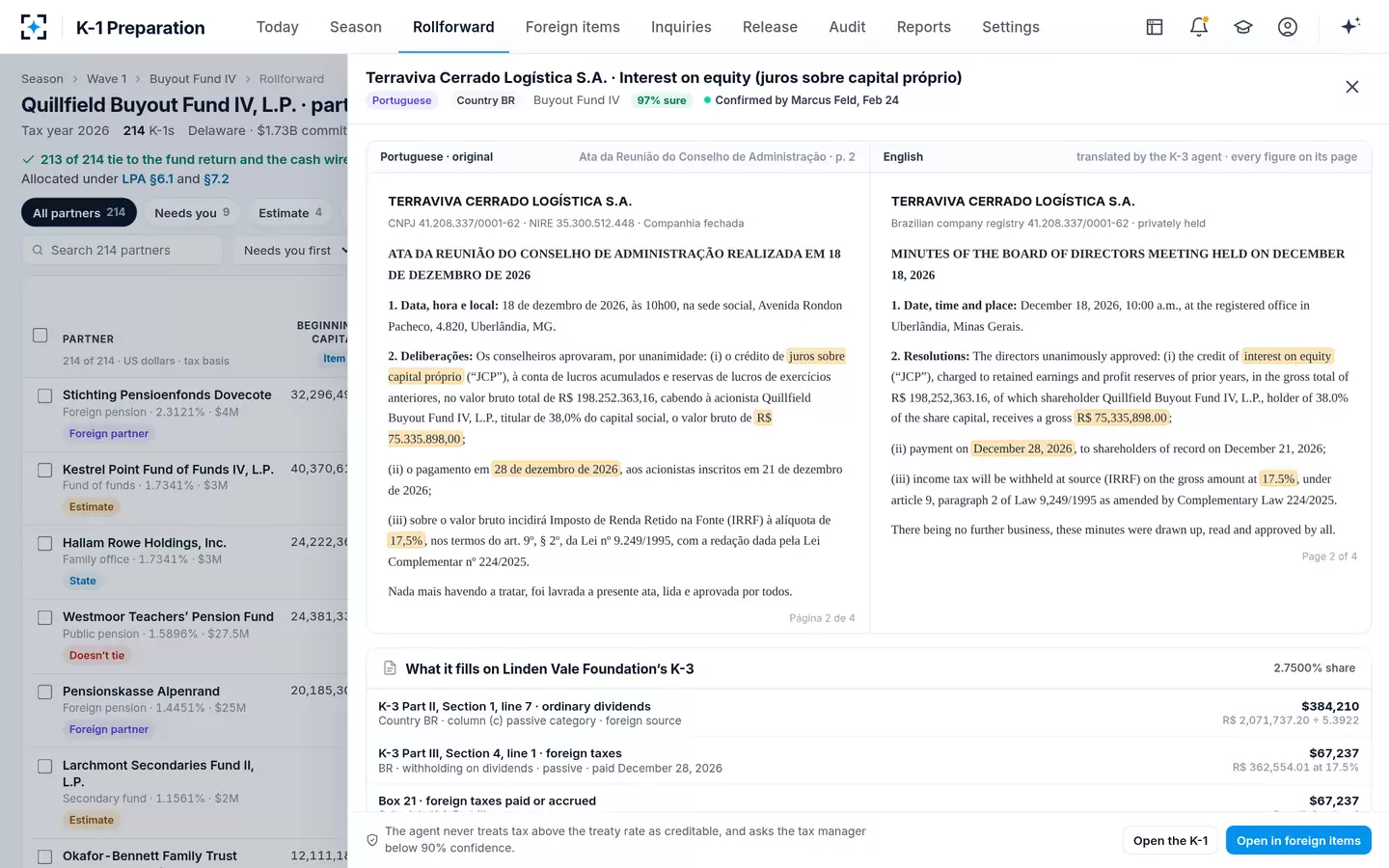Focus the 'Search 214 partners' field

[123, 251]
